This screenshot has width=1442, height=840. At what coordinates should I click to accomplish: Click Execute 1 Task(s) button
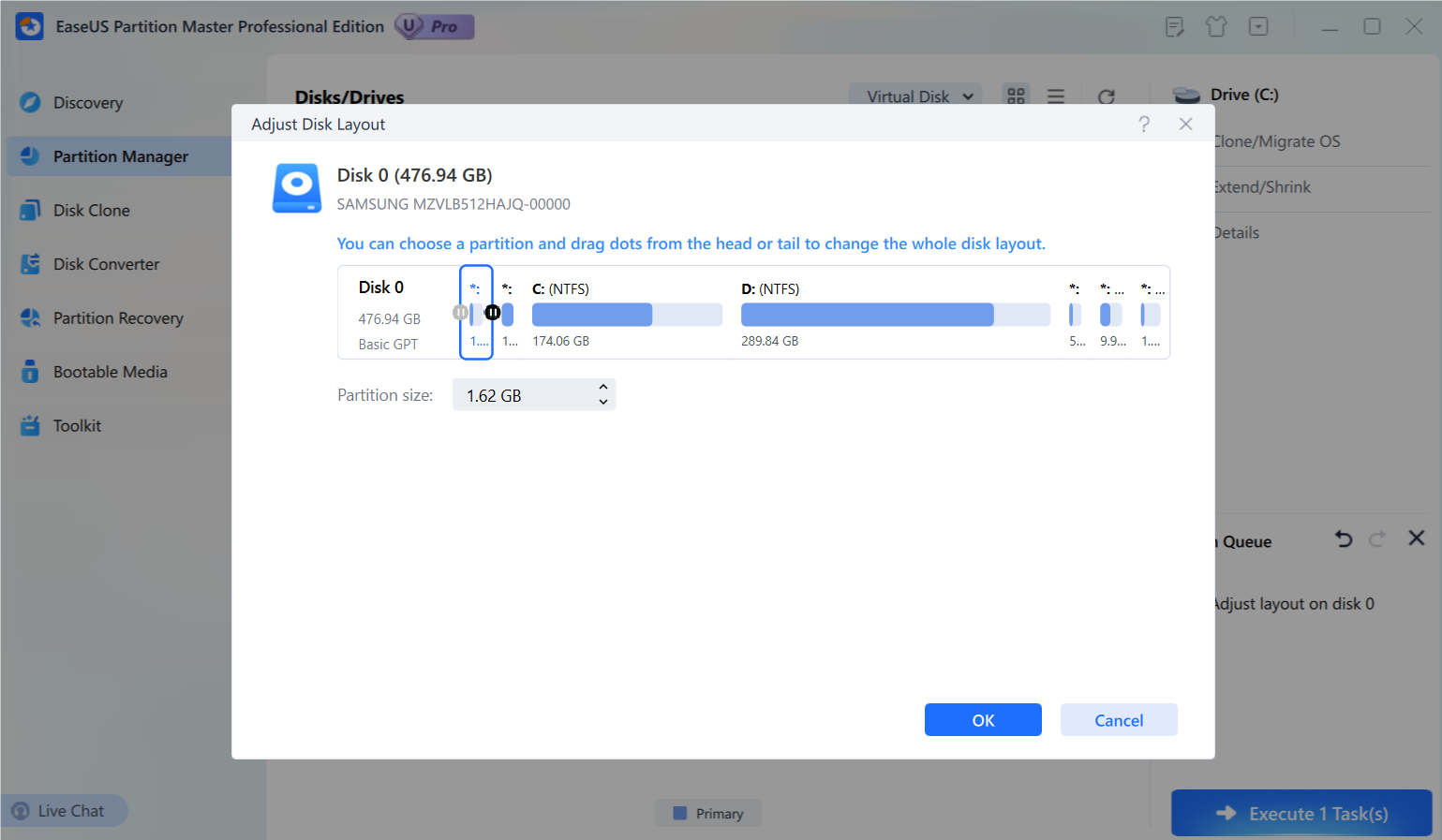1301,813
